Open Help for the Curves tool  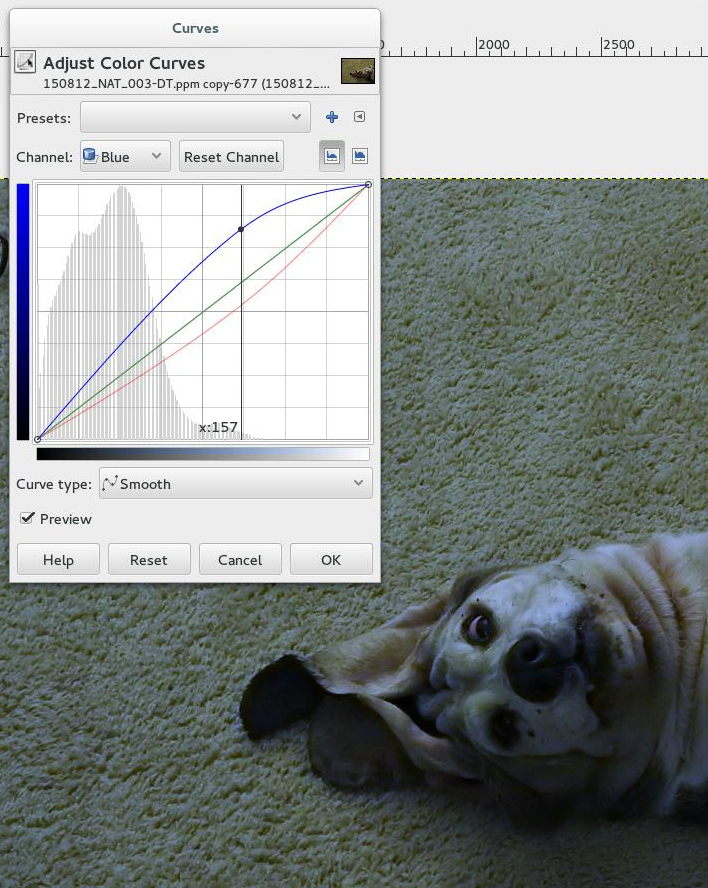(58, 560)
